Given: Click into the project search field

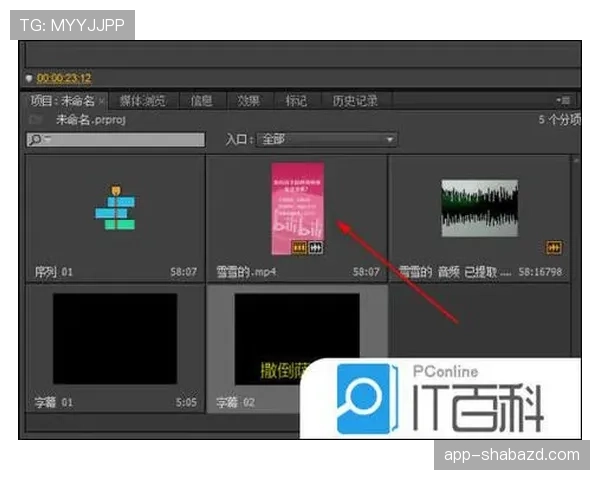Looking at the screenshot, I should [x=116, y=140].
